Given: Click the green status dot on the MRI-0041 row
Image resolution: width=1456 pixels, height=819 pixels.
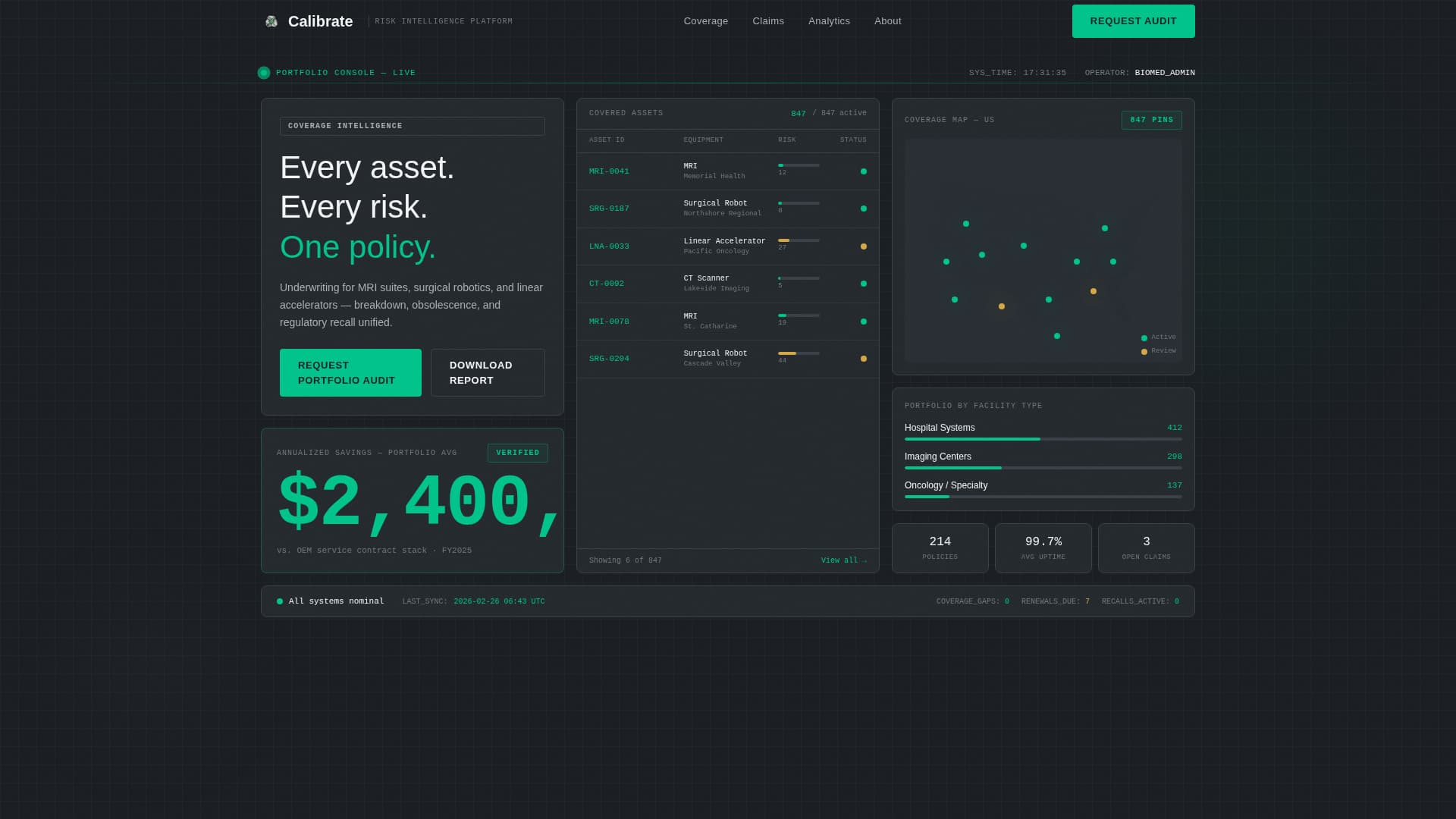Looking at the screenshot, I should [x=864, y=171].
